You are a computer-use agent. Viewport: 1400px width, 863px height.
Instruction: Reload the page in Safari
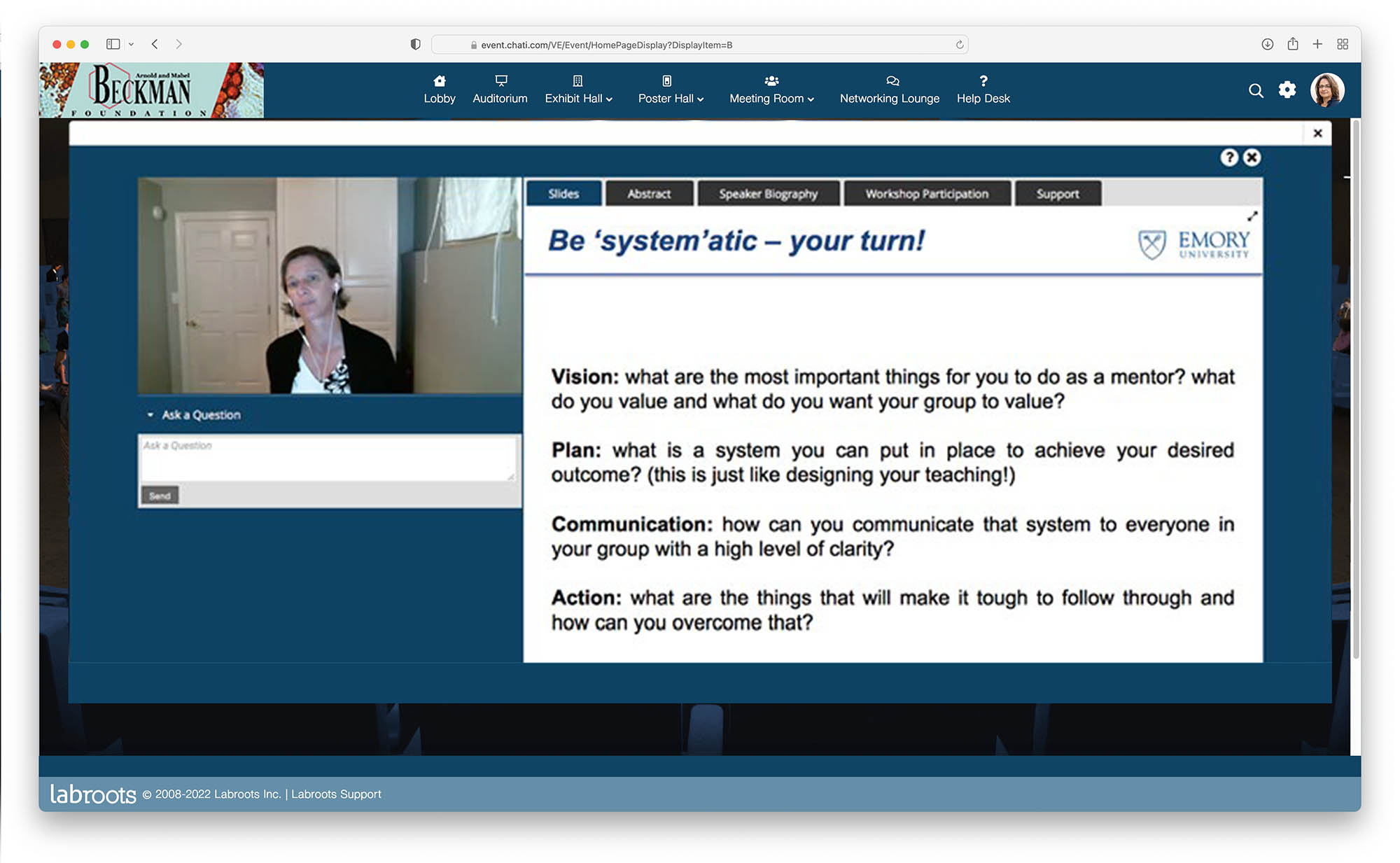pyautogui.click(x=960, y=45)
